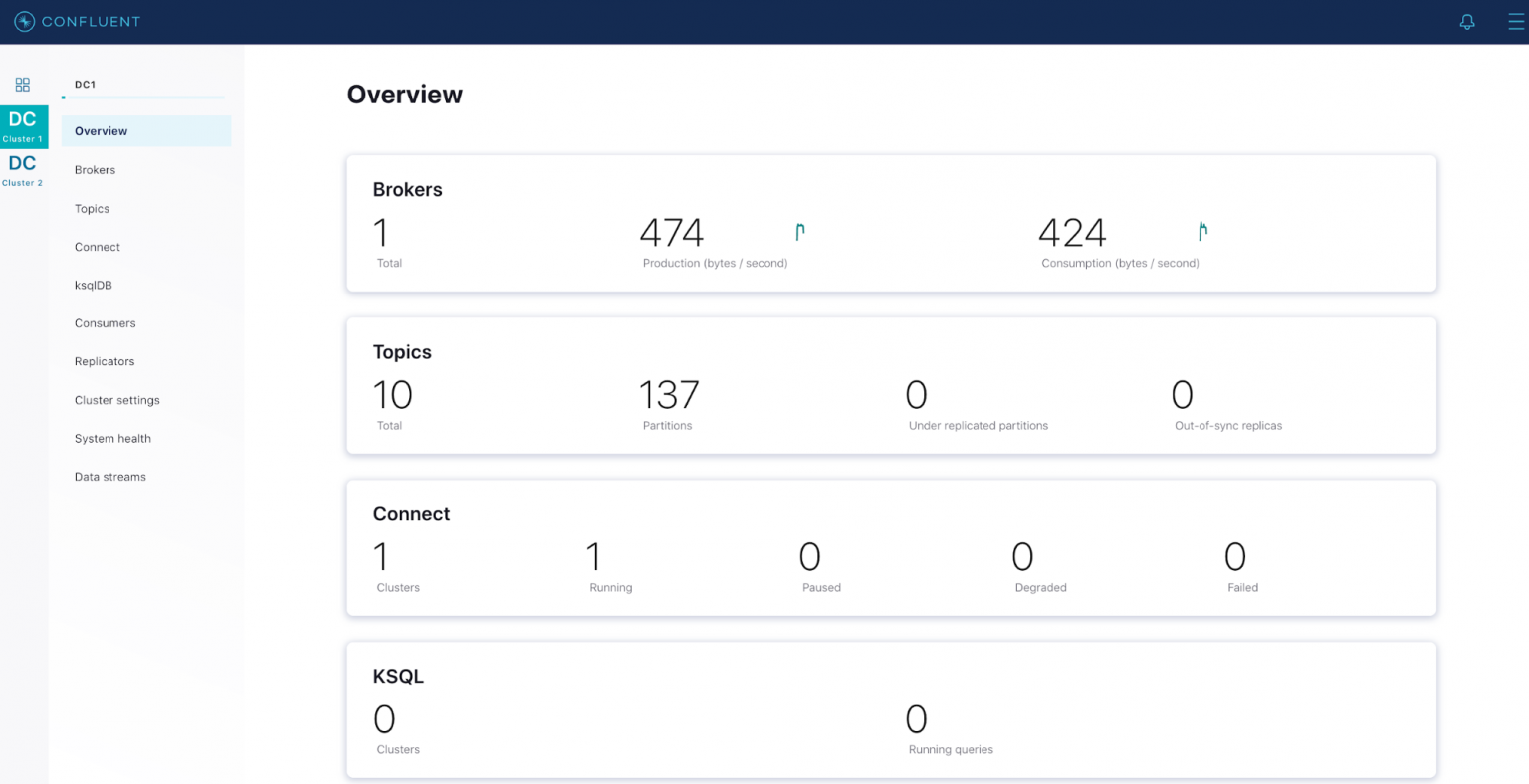Navigate to ksqlDB

pyautogui.click(x=93, y=285)
